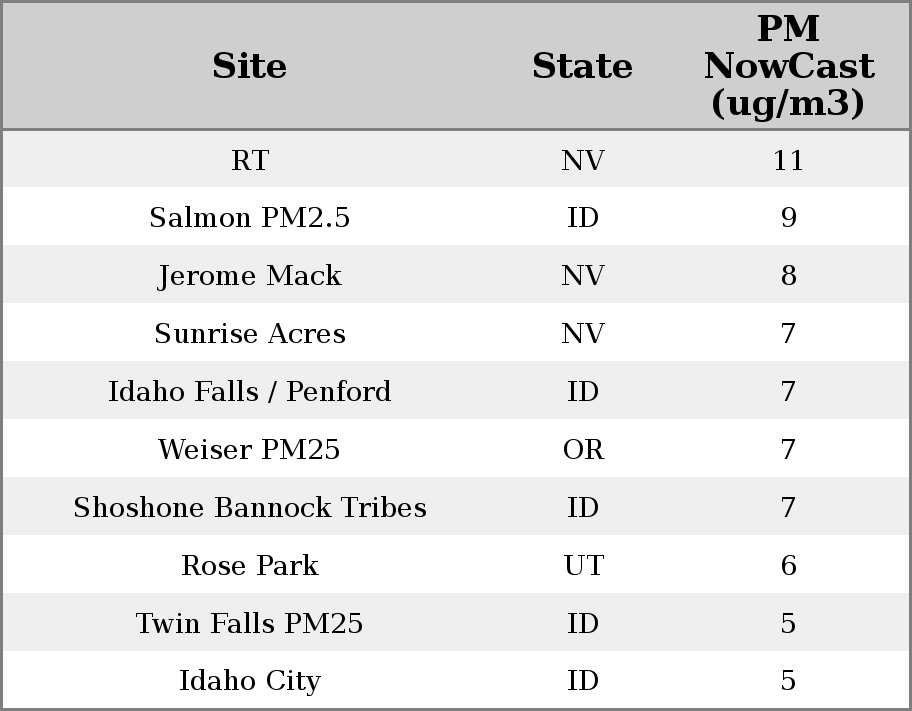Click the PM value 6 cell
912x711 pixels.
[788, 566]
